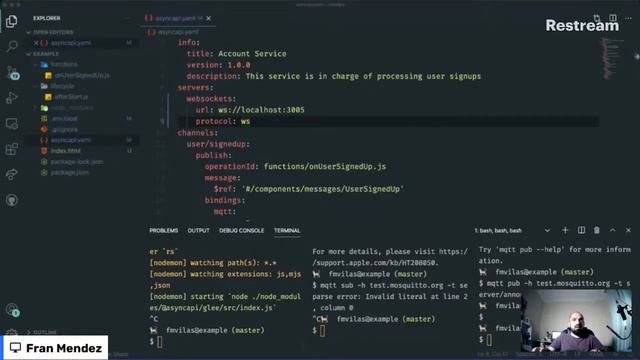Close asyncapi.yaml under Open Editors

click(x=36, y=43)
